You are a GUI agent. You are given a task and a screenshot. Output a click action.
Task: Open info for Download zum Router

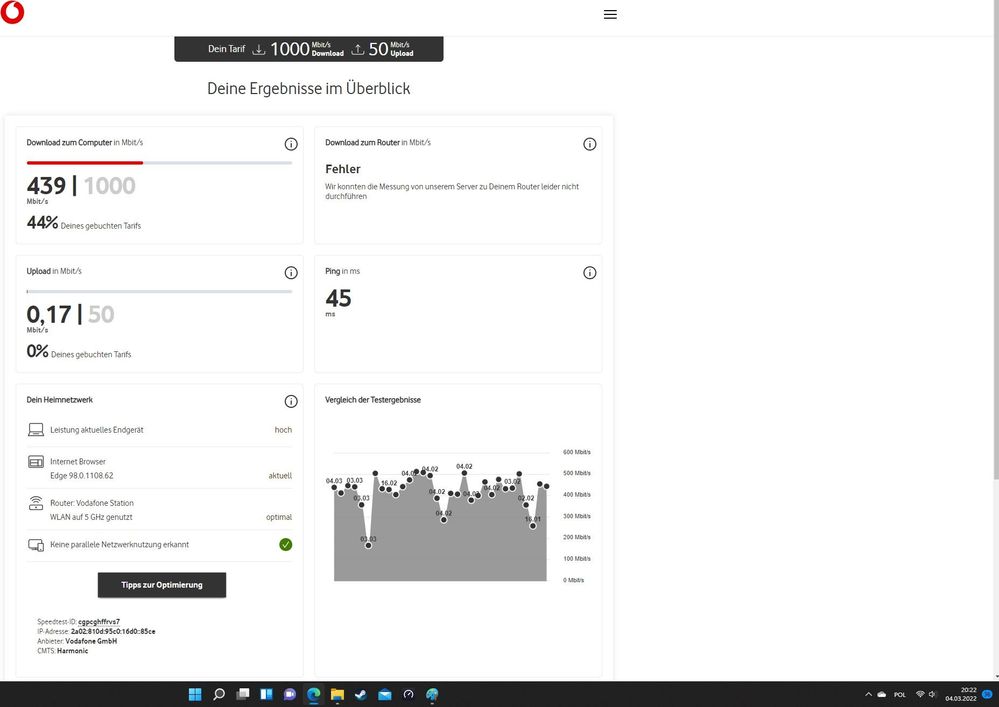click(x=589, y=144)
